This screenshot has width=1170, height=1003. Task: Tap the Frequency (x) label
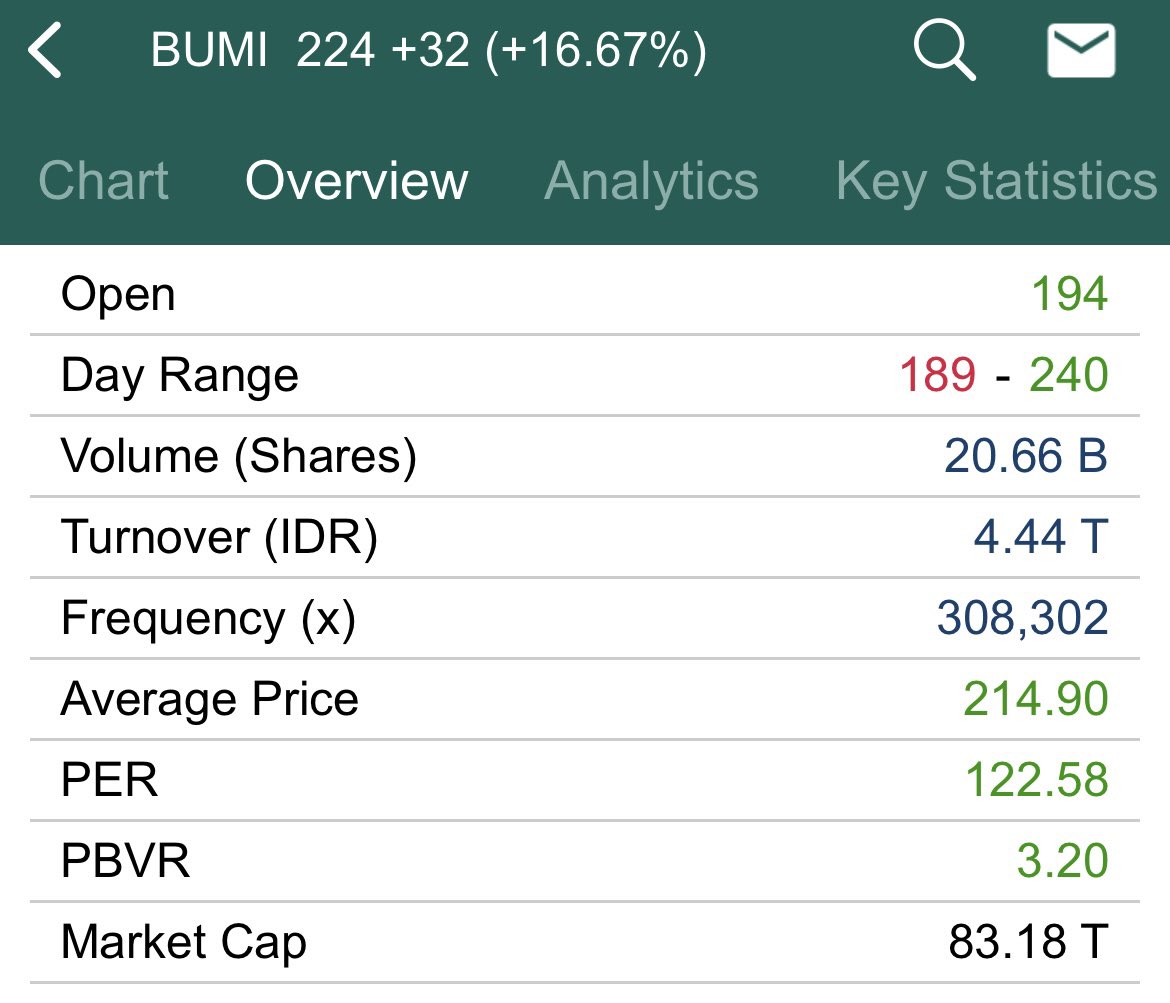pyautogui.click(x=208, y=619)
